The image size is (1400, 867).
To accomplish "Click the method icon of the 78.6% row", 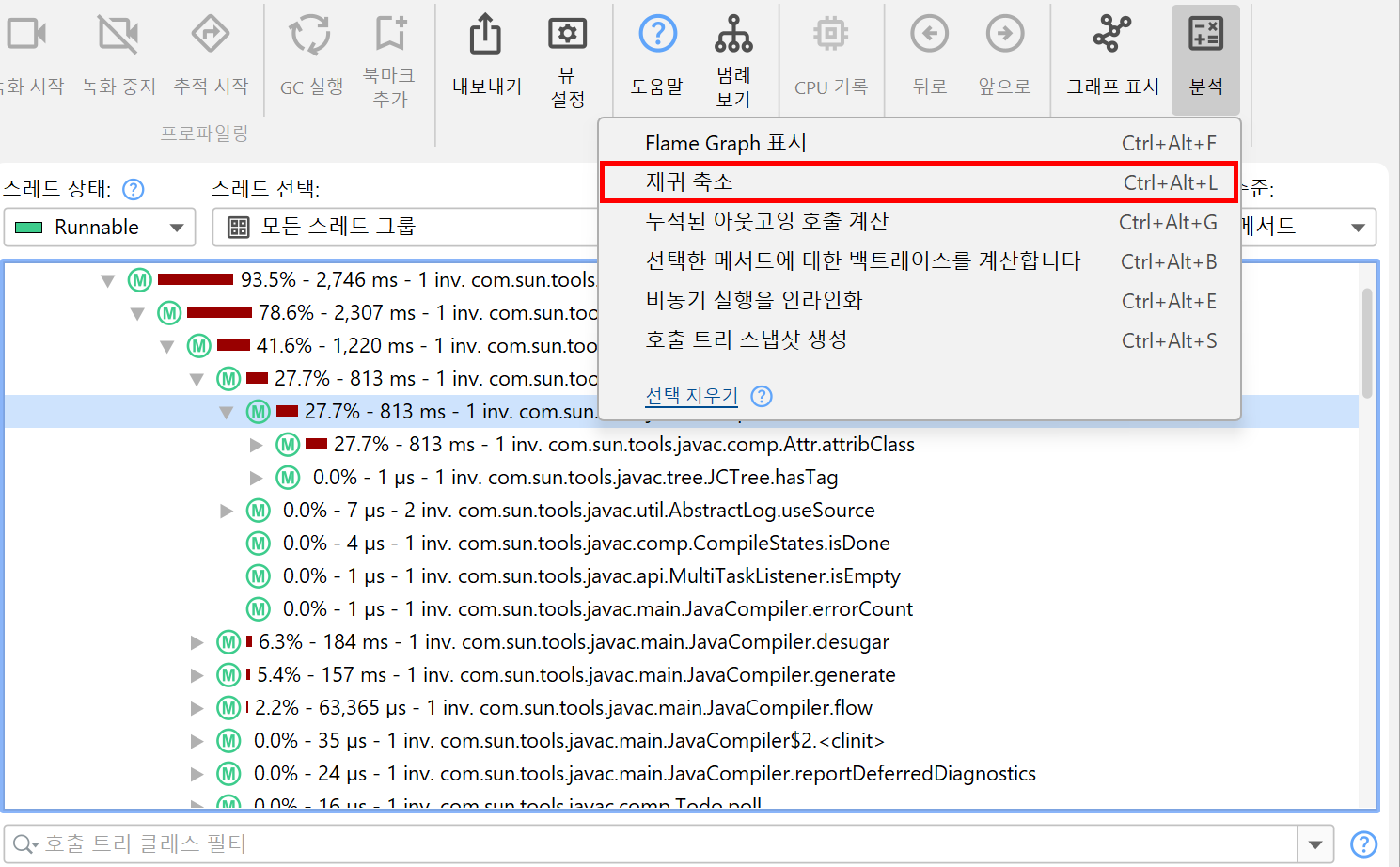I will (169, 313).
